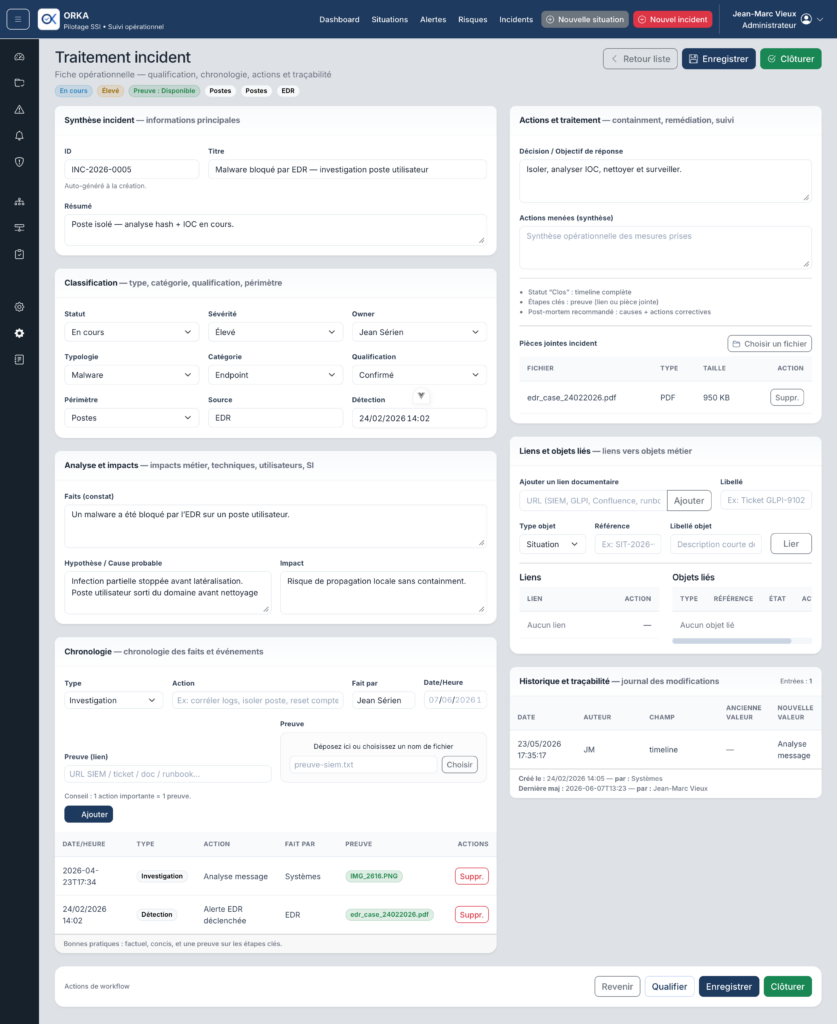Screen dimensions: 837x1024
Task: Delete the Alerte EDR déclenchée timeline row
Action: click(471, 914)
